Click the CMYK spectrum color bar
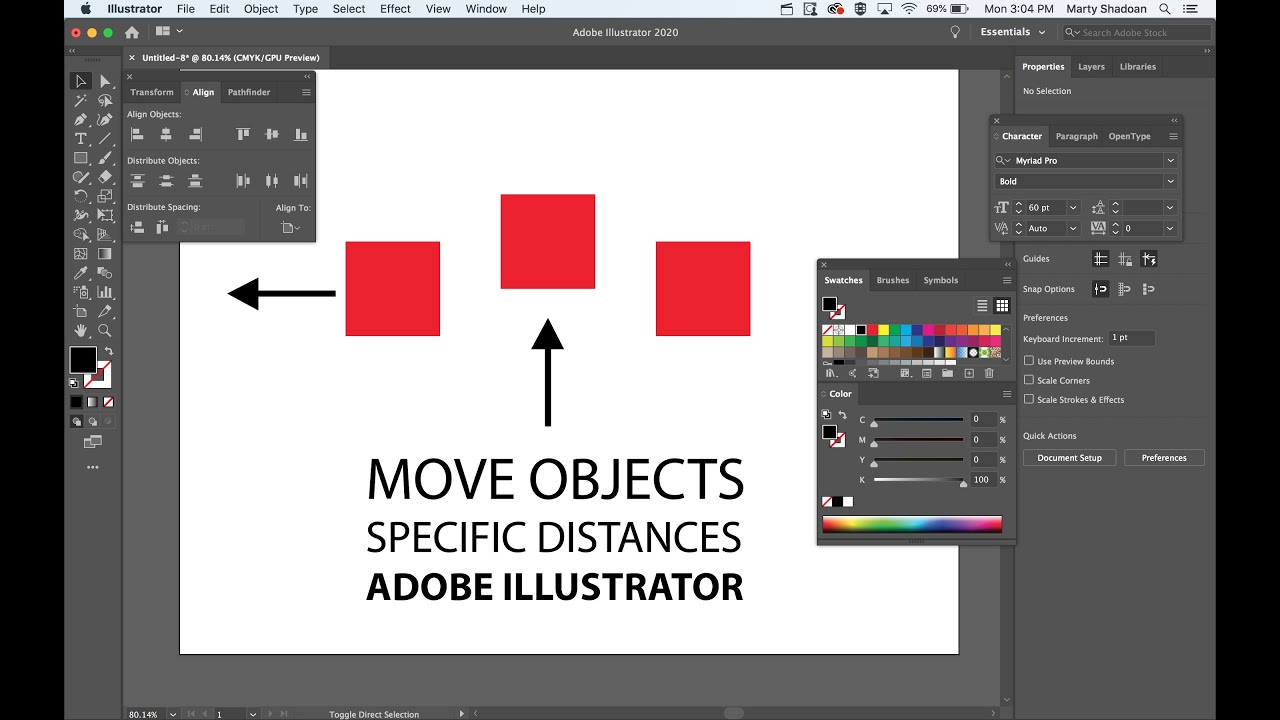The width and height of the screenshot is (1280, 720). coord(911,524)
